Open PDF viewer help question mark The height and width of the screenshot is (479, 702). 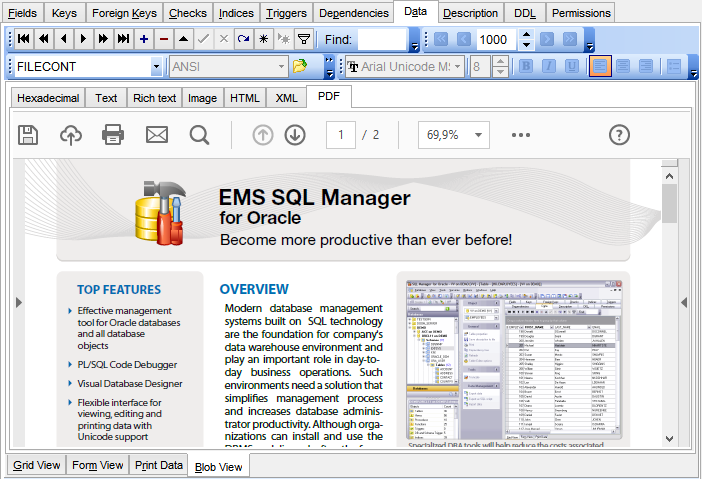point(620,135)
